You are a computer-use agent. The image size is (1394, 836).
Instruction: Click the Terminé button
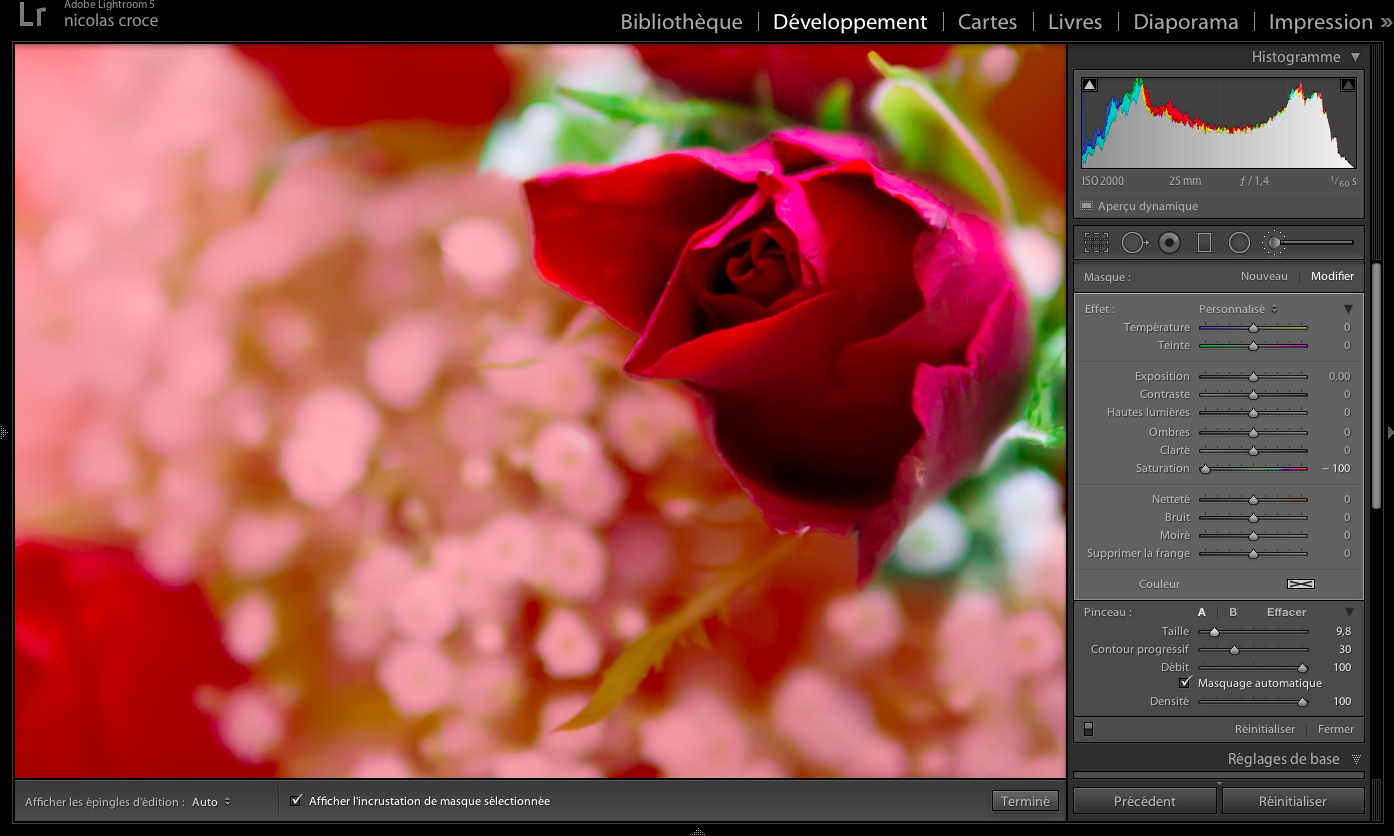click(1025, 801)
